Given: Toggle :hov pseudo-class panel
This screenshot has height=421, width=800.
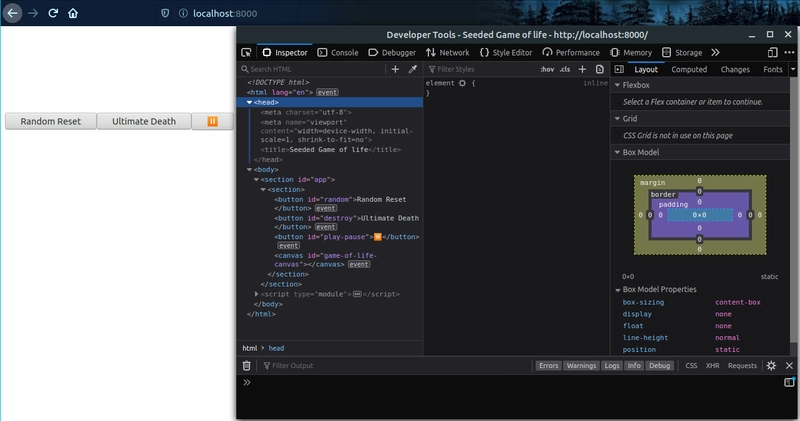Looking at the screenshot, I should [546, 69].
